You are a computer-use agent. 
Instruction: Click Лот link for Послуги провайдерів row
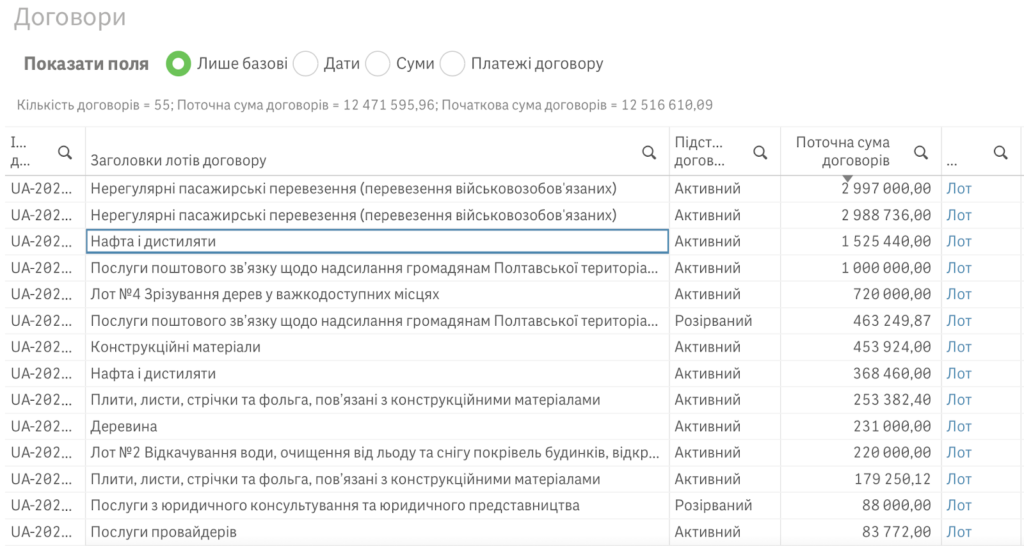tap(959, 532)
